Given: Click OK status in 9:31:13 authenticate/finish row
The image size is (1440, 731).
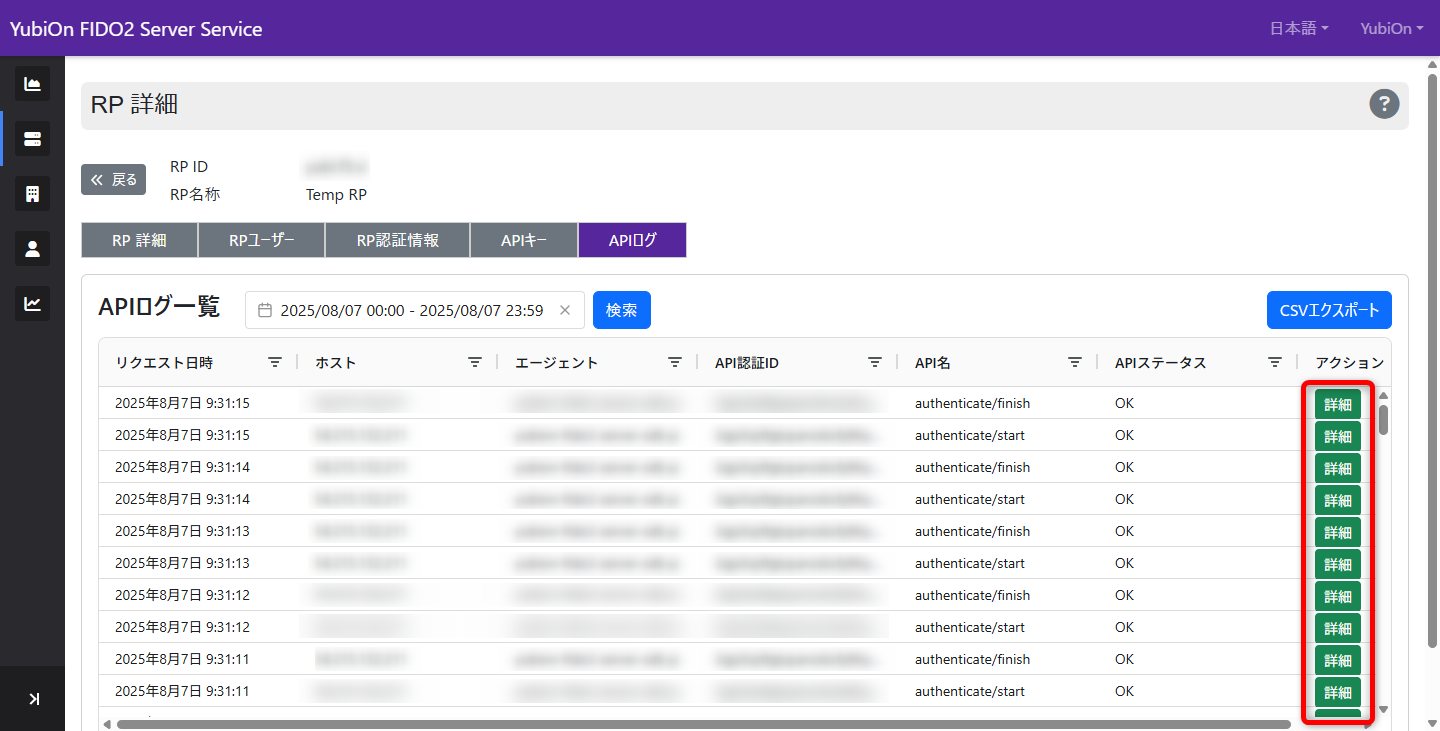Looking at the screenshot, I should click(1125, 531).
